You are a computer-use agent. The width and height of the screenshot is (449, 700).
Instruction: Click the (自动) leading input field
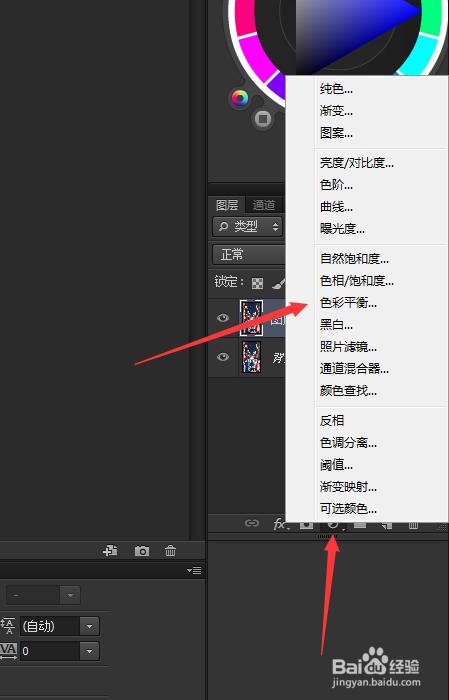(50, 626)
